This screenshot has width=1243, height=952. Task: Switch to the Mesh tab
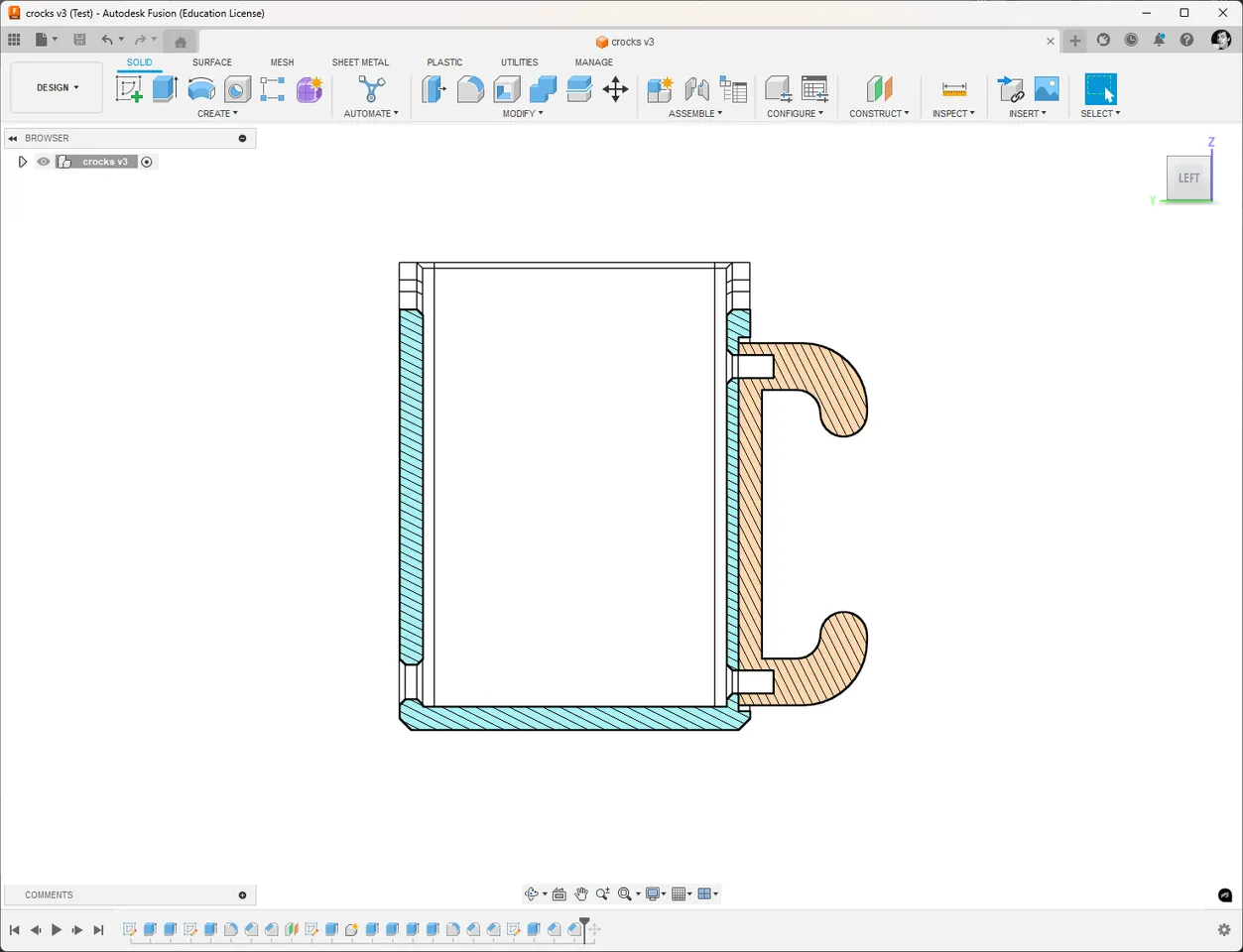click(x=282, y=62)
